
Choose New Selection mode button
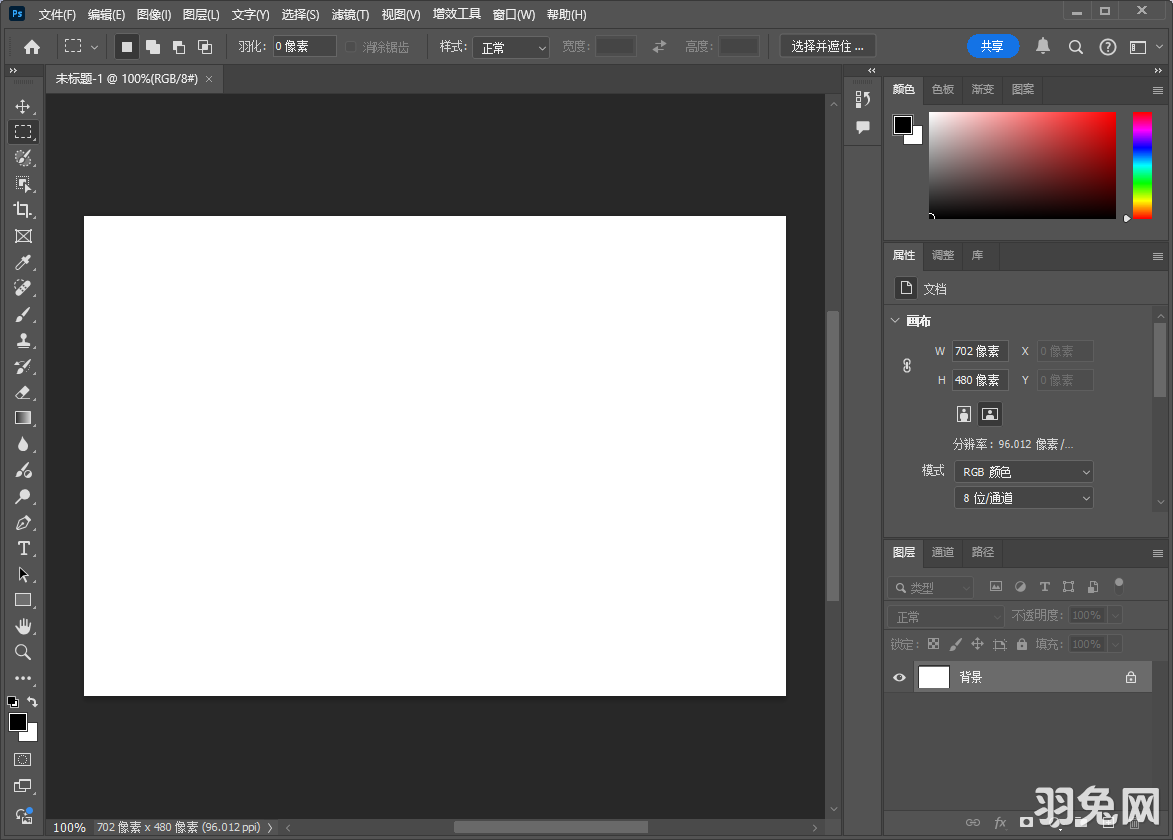point(126,47)
